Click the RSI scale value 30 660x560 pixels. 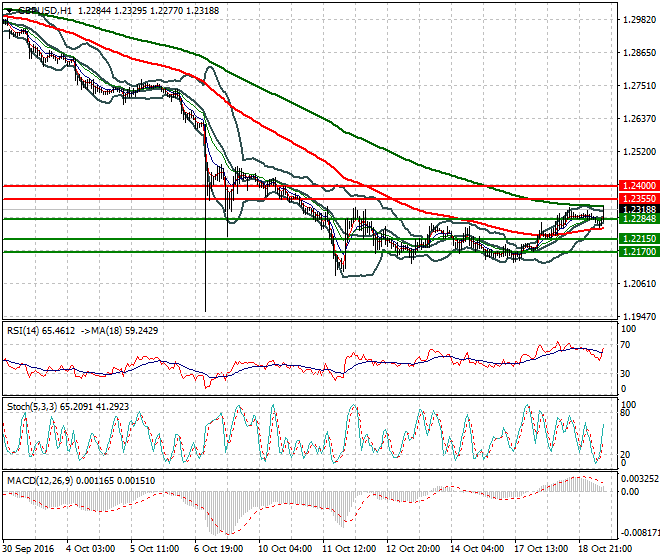click(x=626, y=373)
